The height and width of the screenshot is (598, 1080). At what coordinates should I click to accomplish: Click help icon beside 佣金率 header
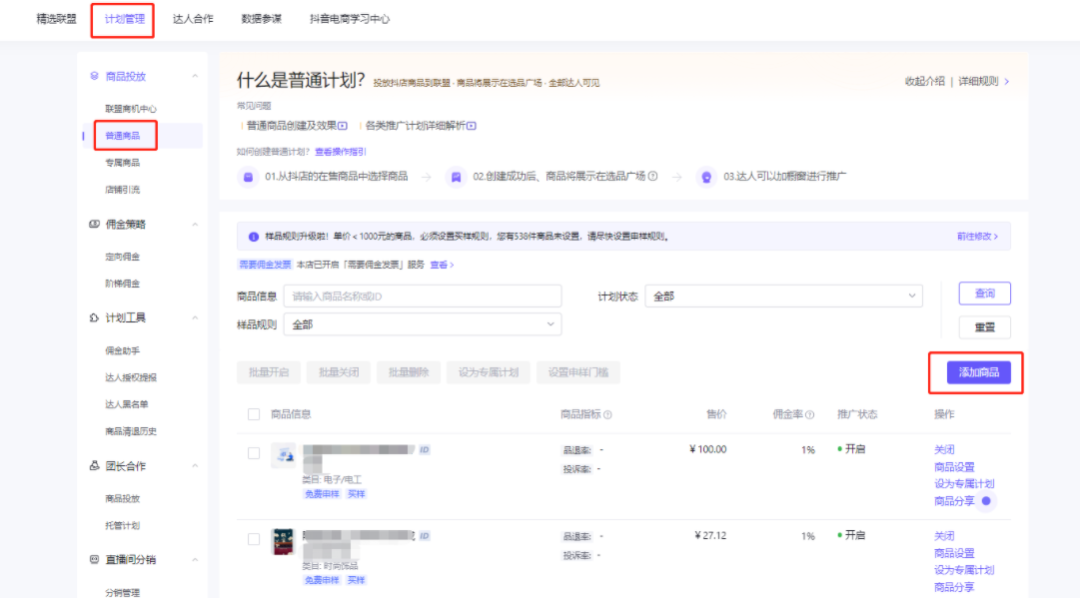(810, 415)
